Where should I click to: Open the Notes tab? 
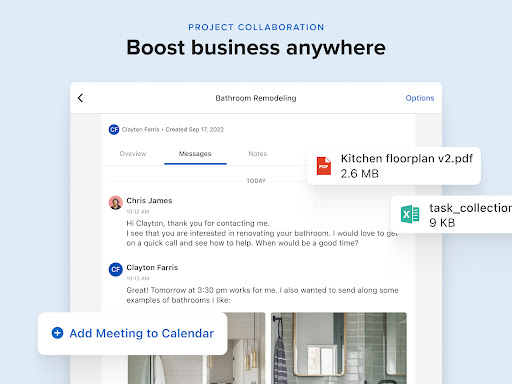click(258, 154)
